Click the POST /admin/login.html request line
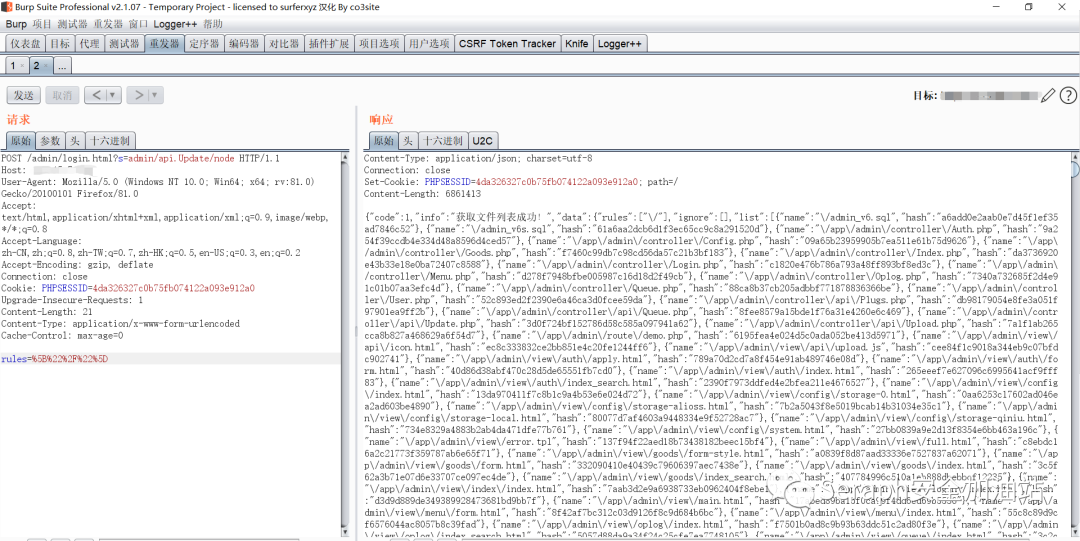 141,159
